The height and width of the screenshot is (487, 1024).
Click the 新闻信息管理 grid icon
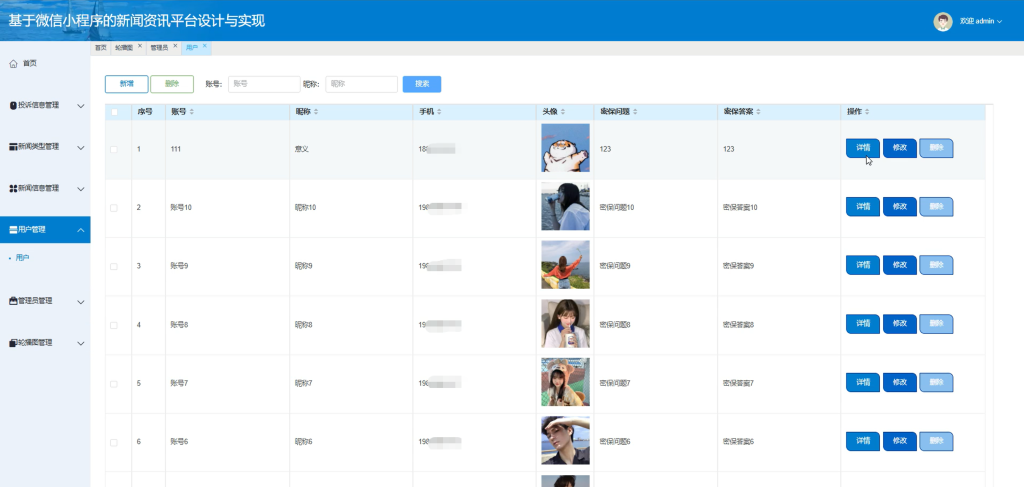click(13, 189)
